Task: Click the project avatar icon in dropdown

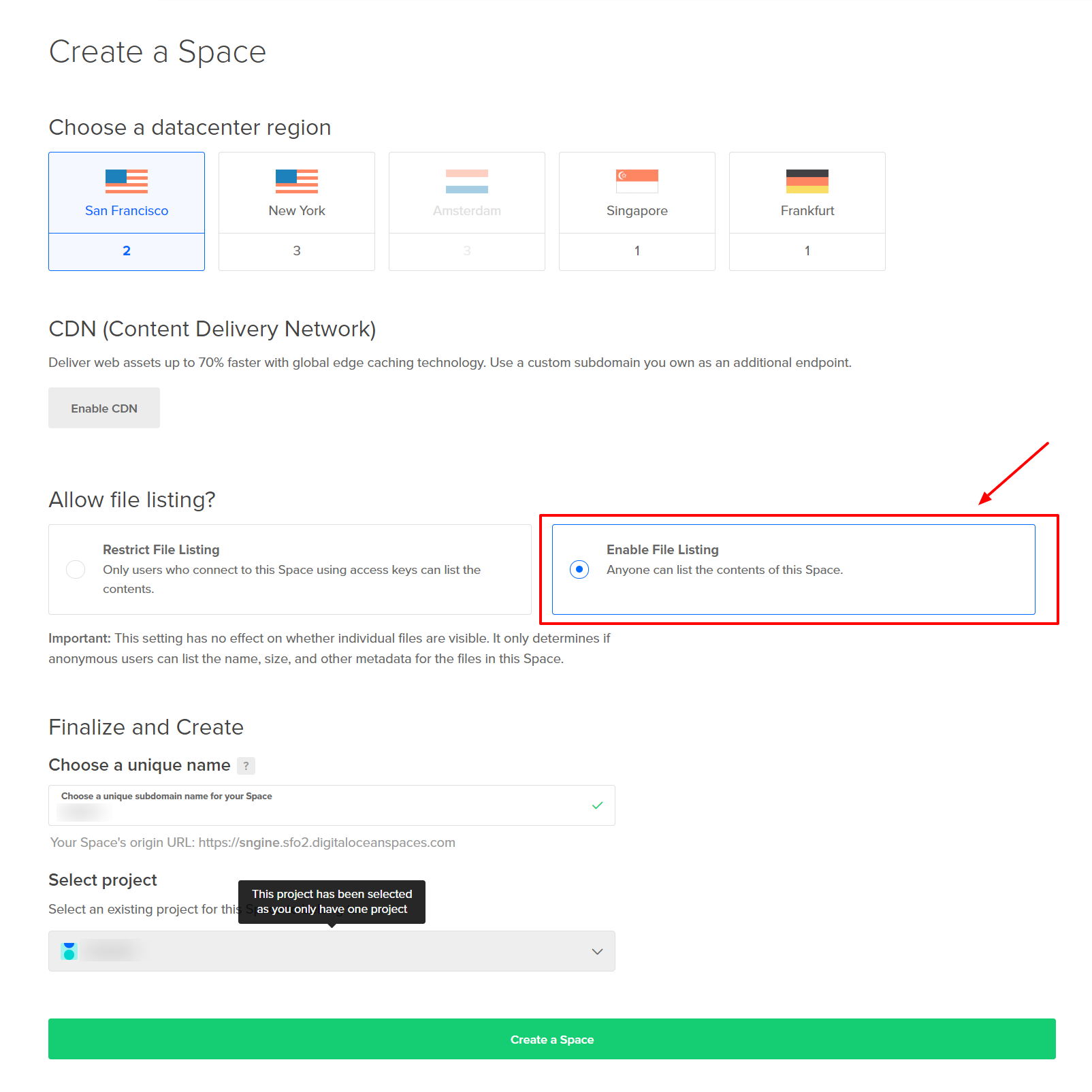Action: point(69,951)
